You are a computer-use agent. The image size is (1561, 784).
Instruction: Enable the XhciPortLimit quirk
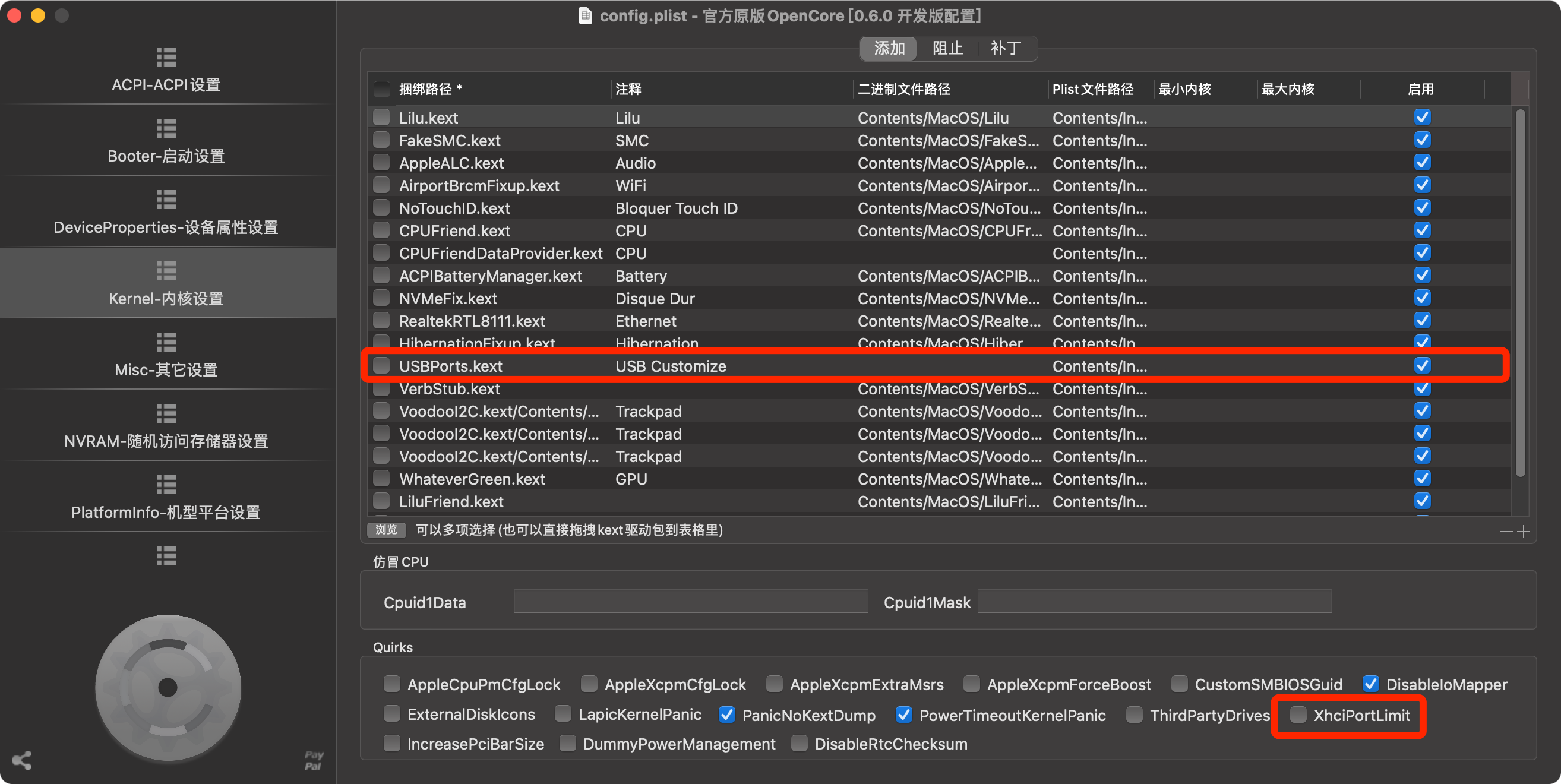pyautogui.click(x=1298, y=715)
